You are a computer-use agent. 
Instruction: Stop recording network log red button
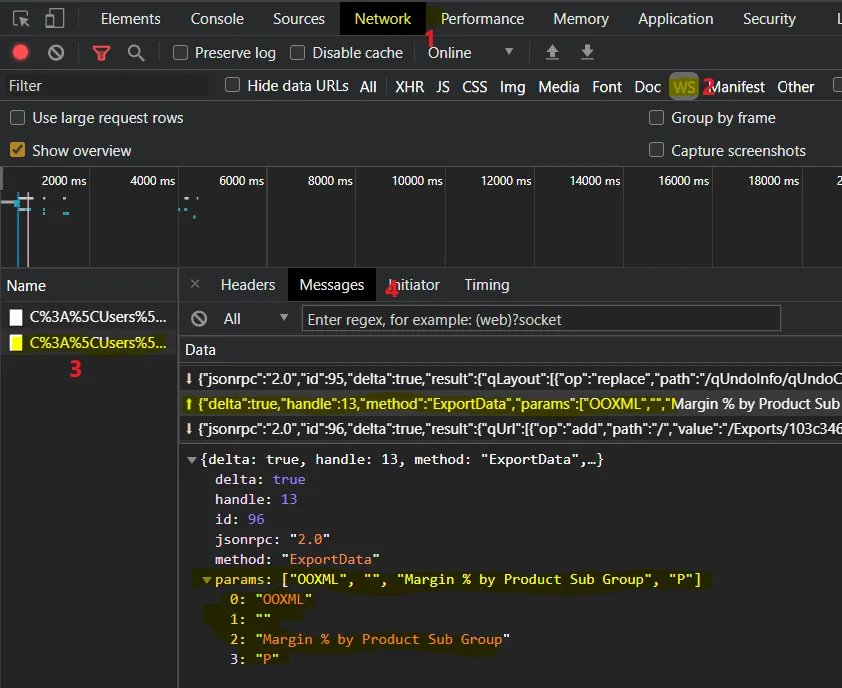(21, 53)
